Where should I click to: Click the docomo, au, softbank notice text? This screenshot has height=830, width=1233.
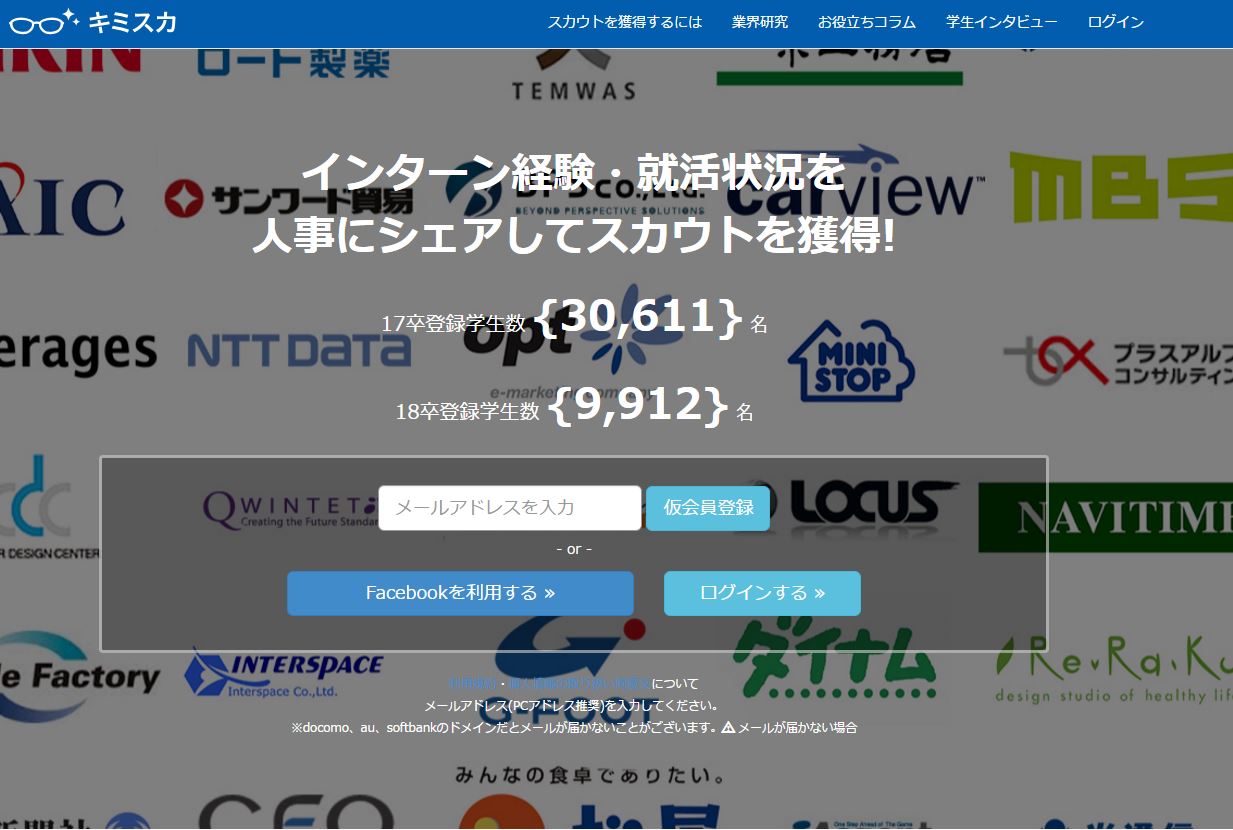click(504, 728)
